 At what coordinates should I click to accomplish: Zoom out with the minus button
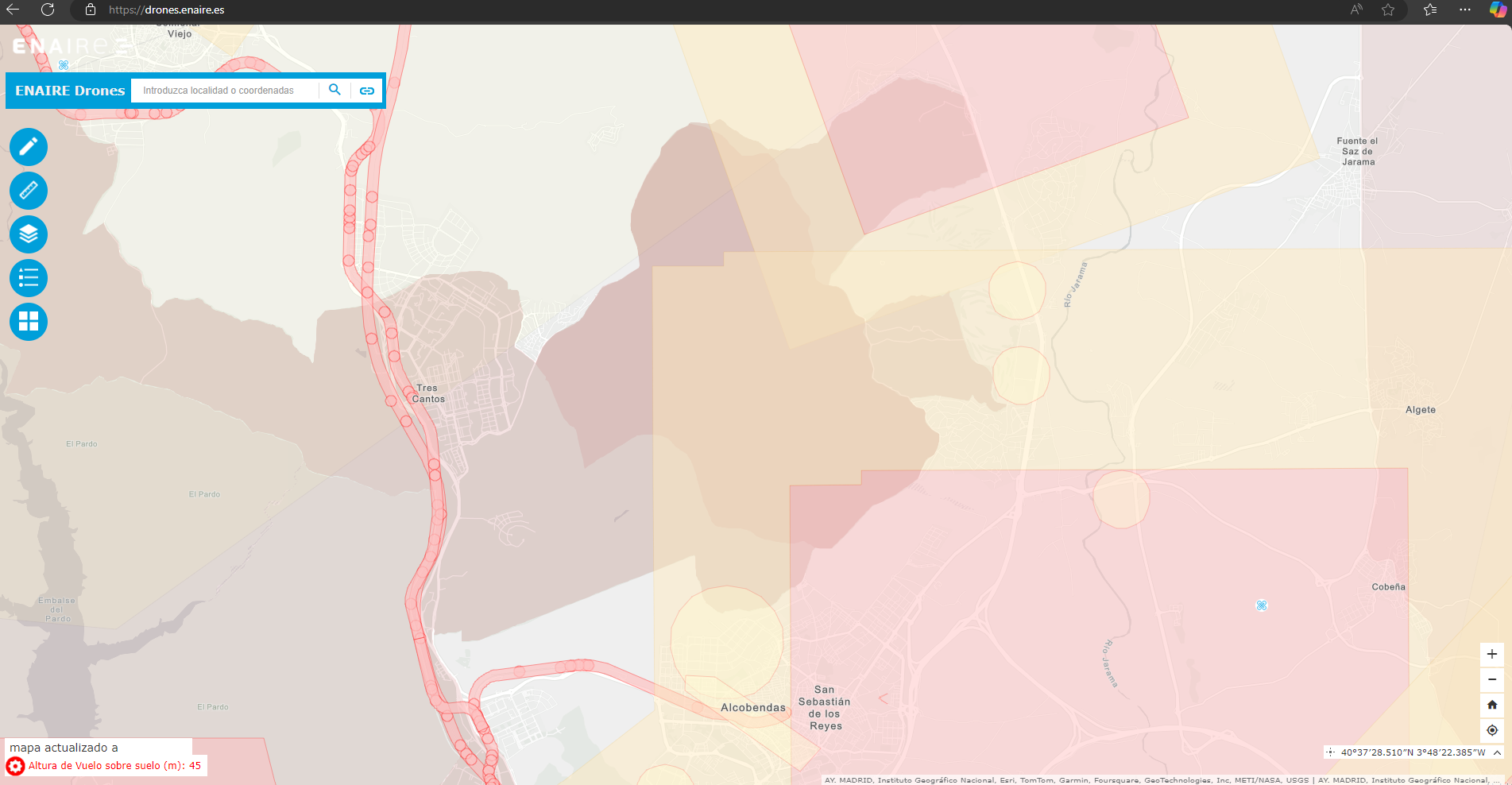click(1492, 679)
